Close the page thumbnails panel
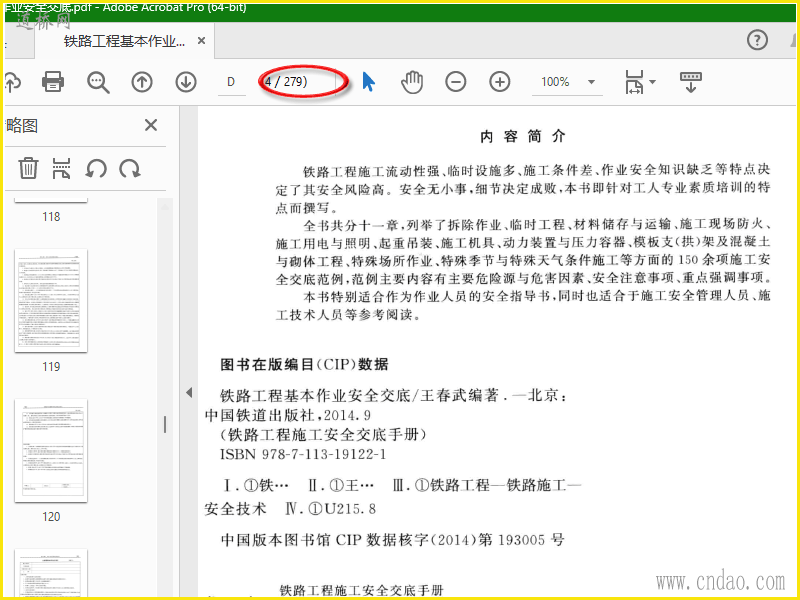The width and height of the screenshot is (800, 600). pyautogui.click(x=151, y=125)
